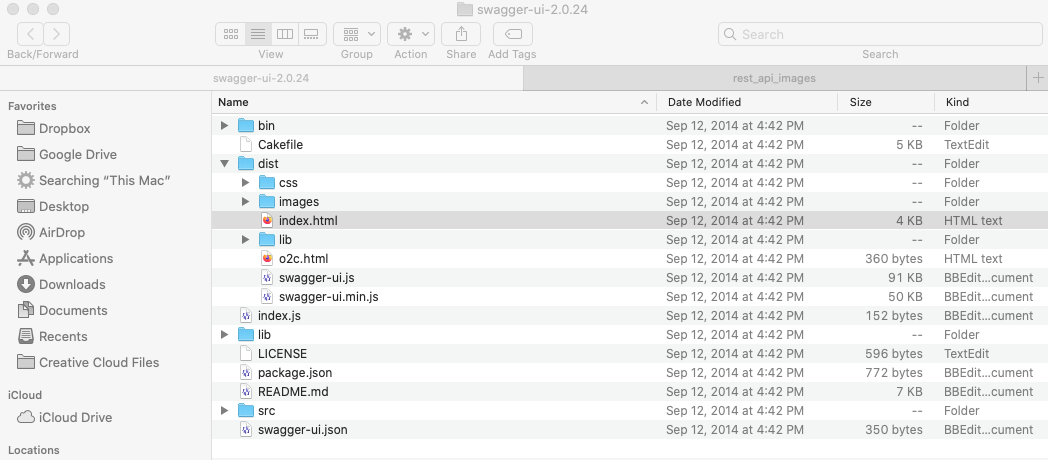Click the swagger-ui.min.js file icon
1048x460 pixels.
(267, 297)
